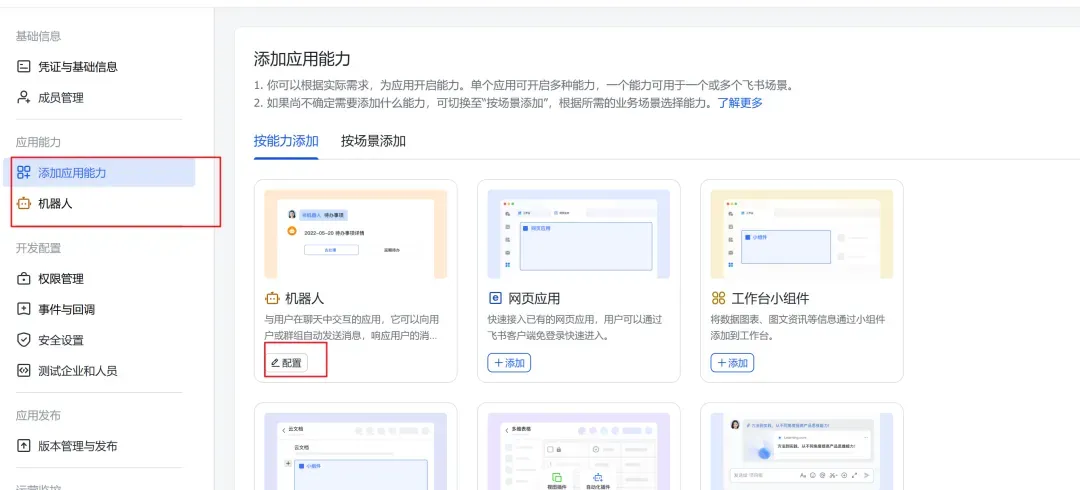Click the 添加应用能力 grid icon
The height and width of the screenshot is (490, 1080).
click(x=23, y=172)
